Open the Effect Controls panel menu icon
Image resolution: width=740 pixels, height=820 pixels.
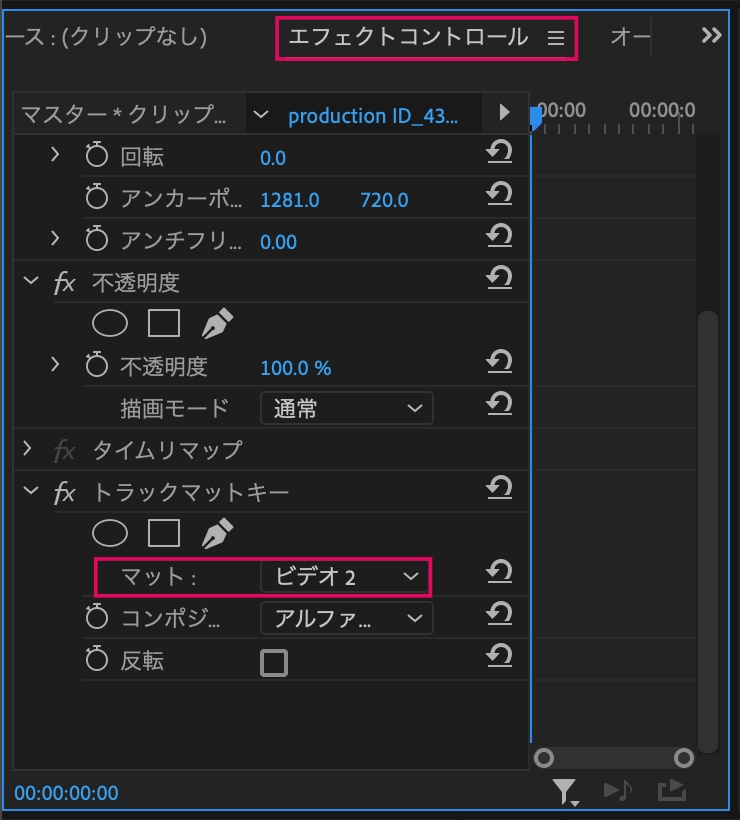coord(555,38)
